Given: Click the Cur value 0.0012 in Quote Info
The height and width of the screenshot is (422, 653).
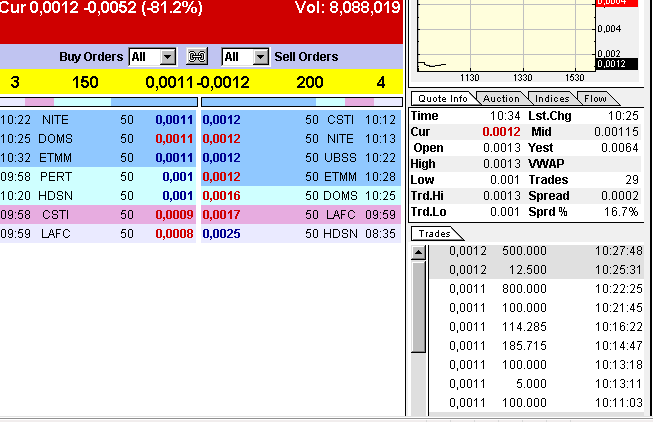Looking at the screenshot, I should point(501,132).
